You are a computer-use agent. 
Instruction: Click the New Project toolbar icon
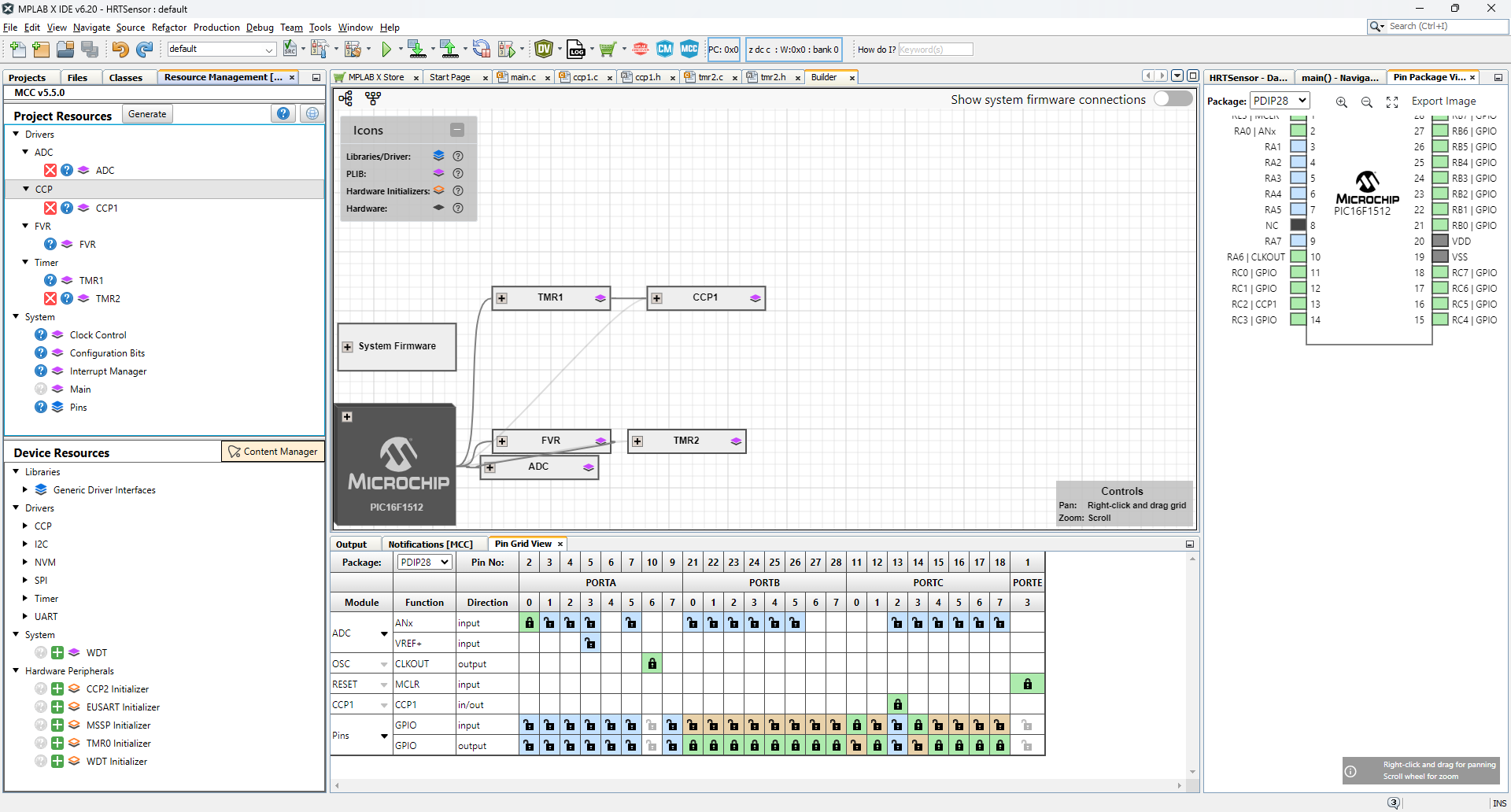[x=41, y=50]
